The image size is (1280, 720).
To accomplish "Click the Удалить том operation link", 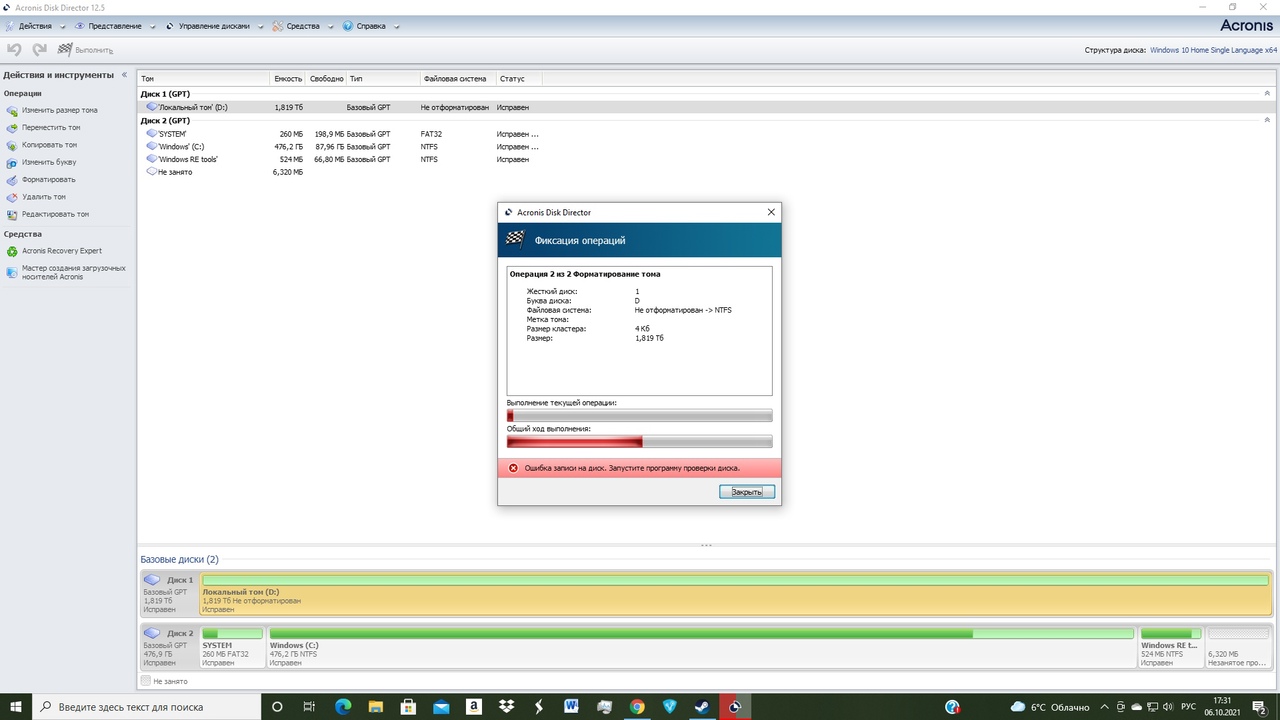I will (44, 197).
